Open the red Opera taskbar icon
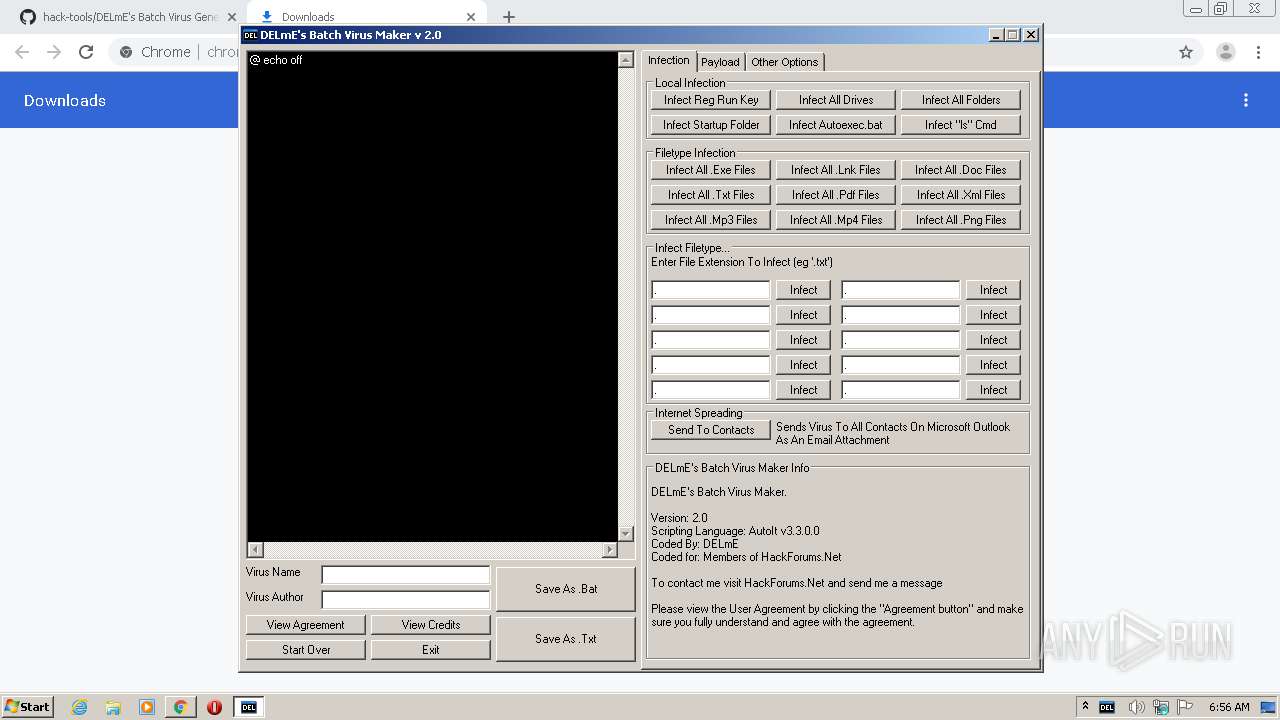The width and height of the screenshot is (1280, 720). (214, 707)
